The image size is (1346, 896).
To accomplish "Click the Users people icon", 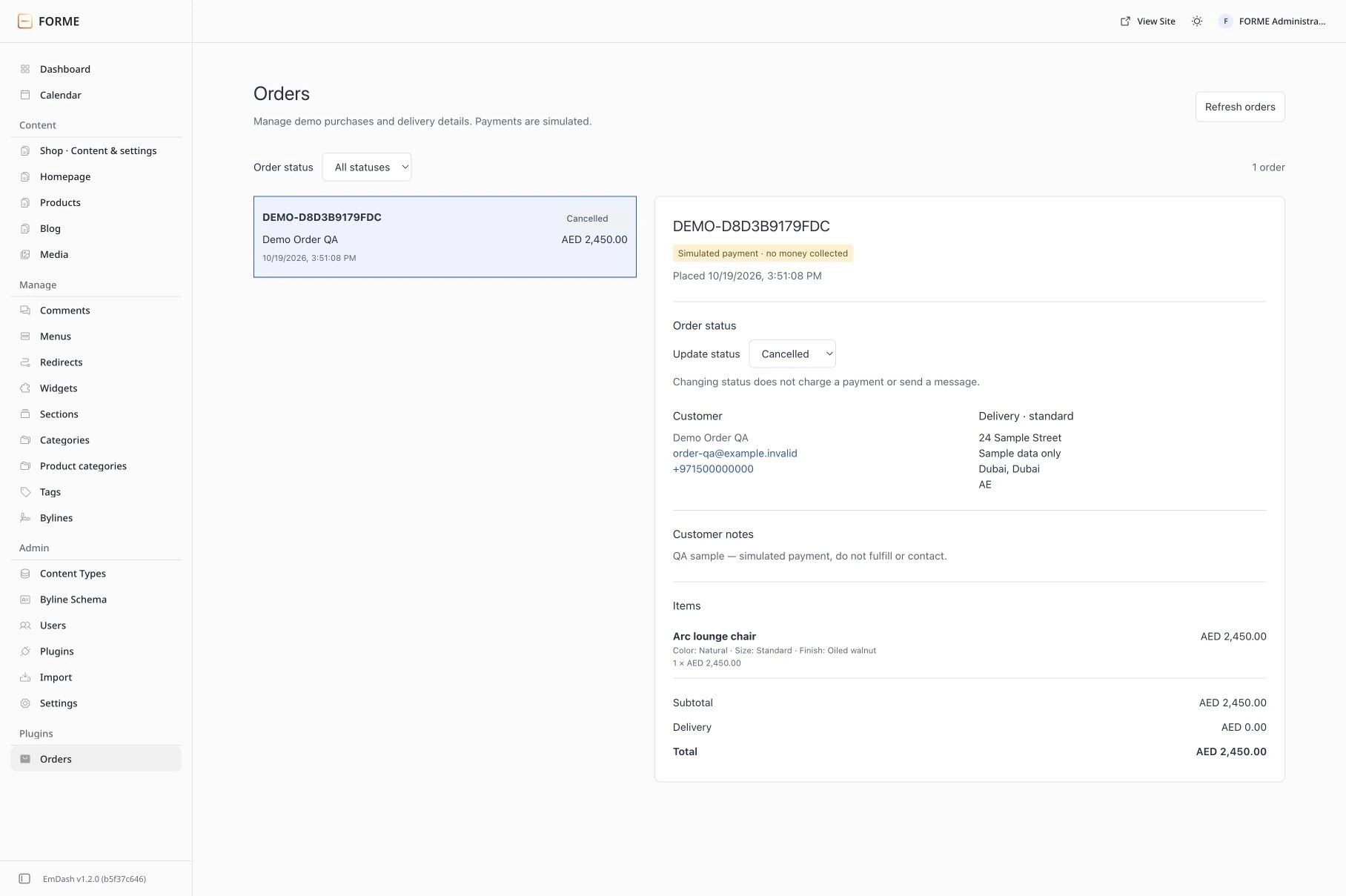I will coord(25,625).
